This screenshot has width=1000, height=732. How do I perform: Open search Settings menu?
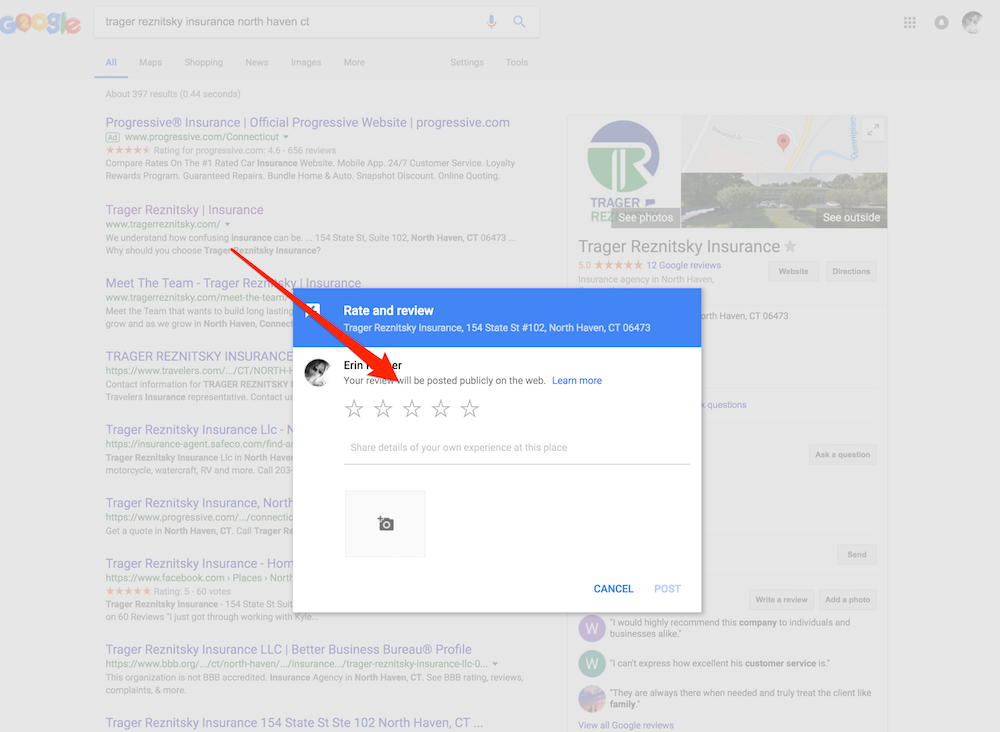(x=467, y=62)
